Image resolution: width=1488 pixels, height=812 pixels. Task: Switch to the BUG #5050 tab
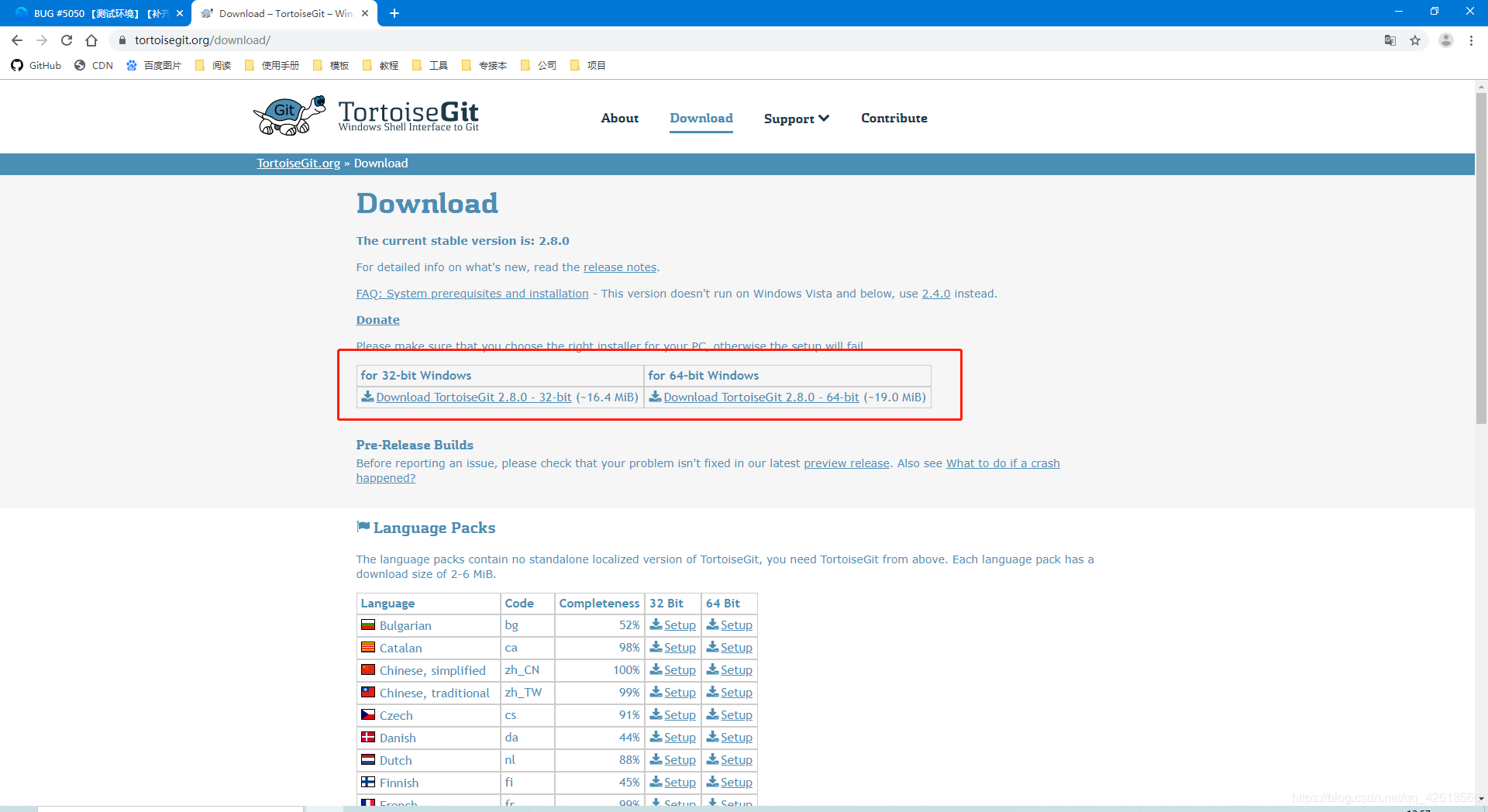[x=99, y=13]
